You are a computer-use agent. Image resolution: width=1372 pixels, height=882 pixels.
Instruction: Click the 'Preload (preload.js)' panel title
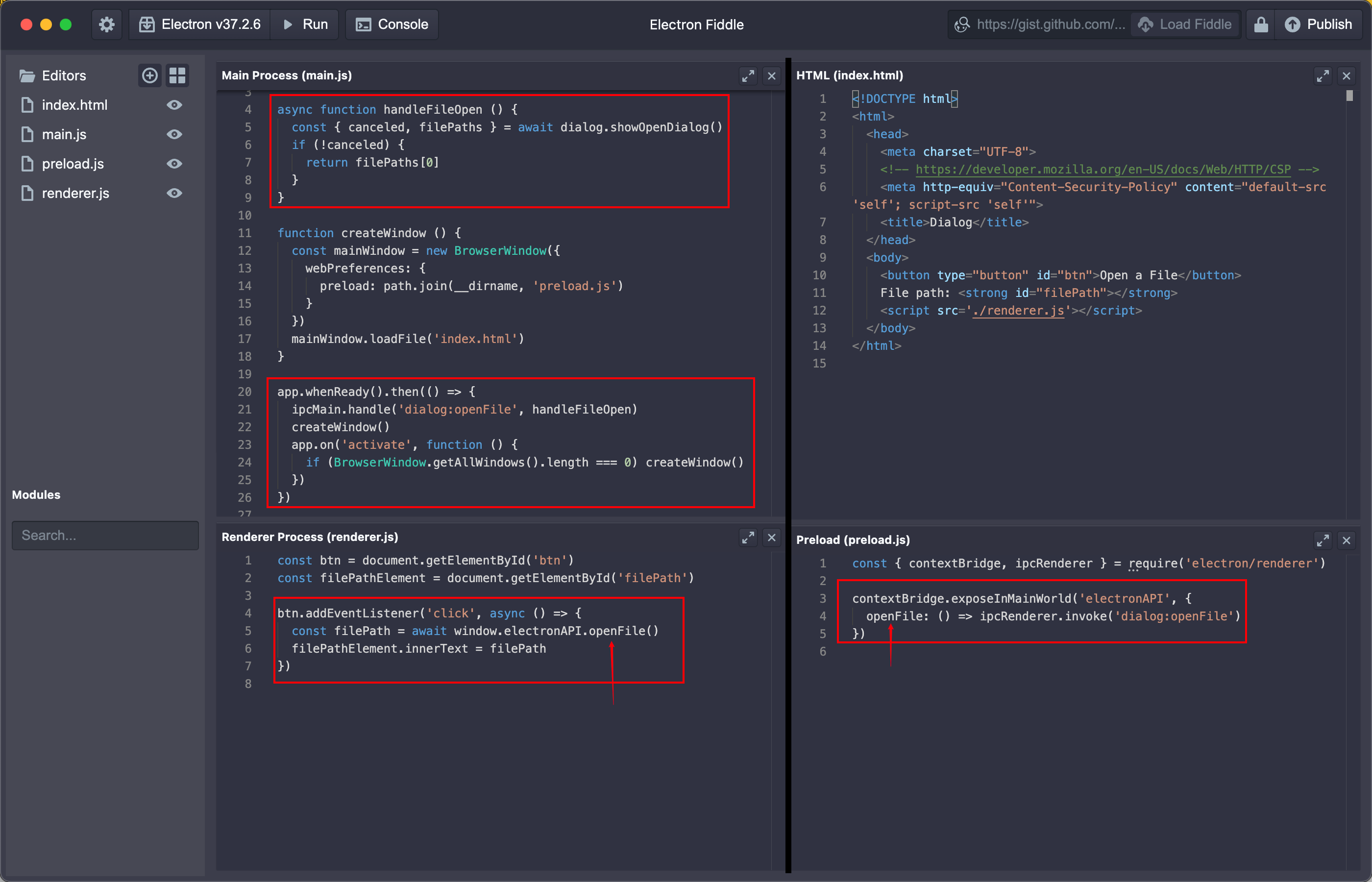853,540
